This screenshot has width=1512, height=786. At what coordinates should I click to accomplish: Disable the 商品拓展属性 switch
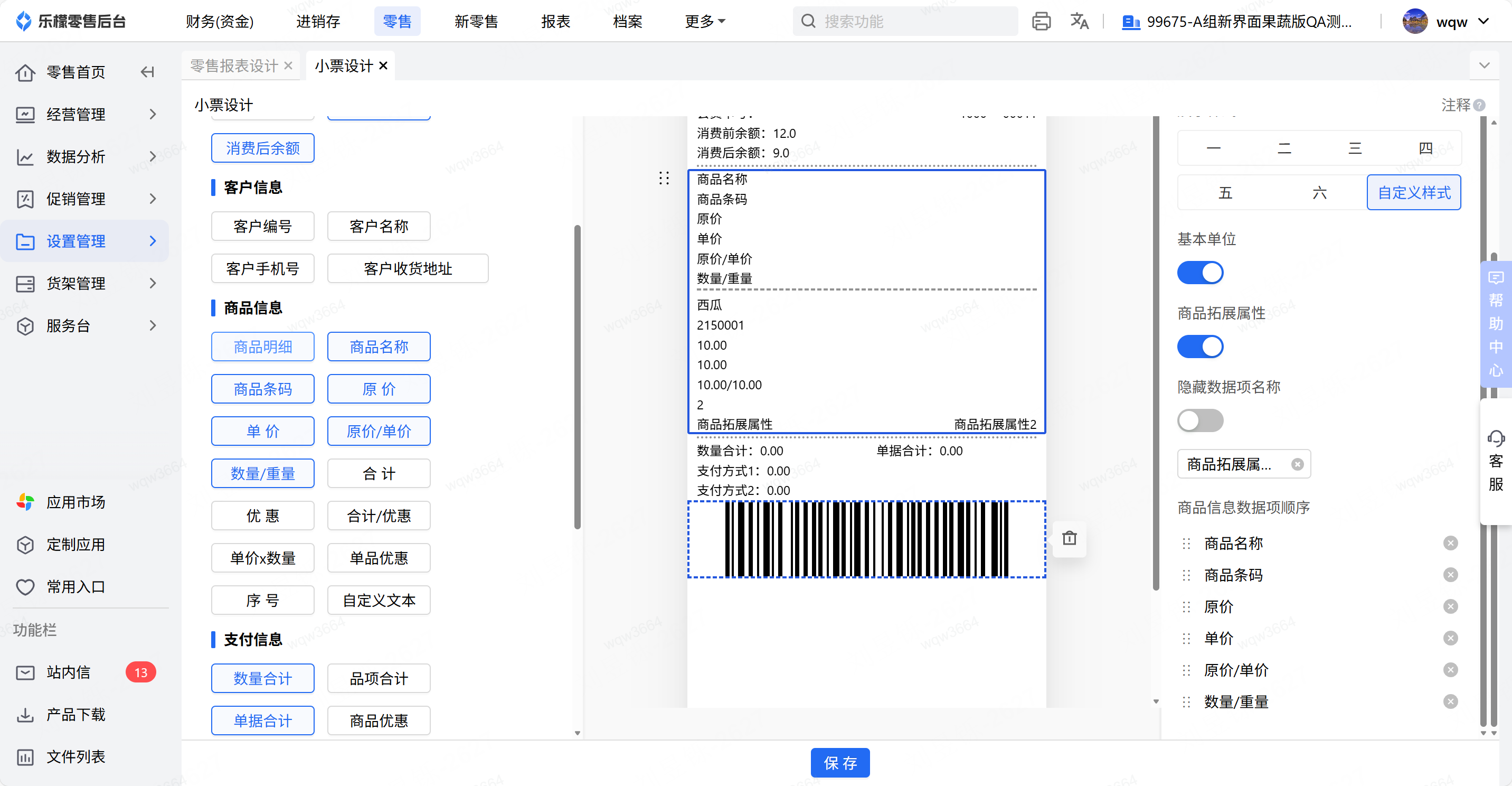point(1200,347)
